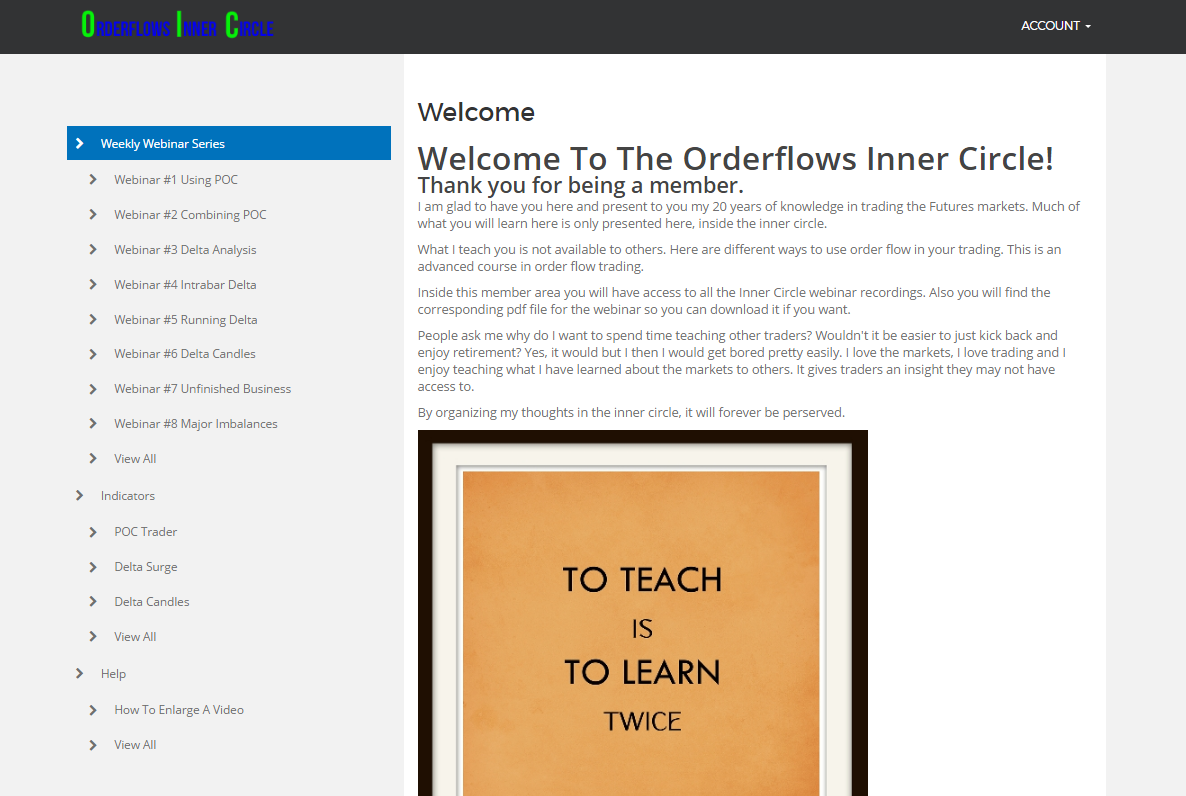1186x796 pixels.
Task: Click the chevron icon beside POC Trader
Action: [x=93, y=532]
